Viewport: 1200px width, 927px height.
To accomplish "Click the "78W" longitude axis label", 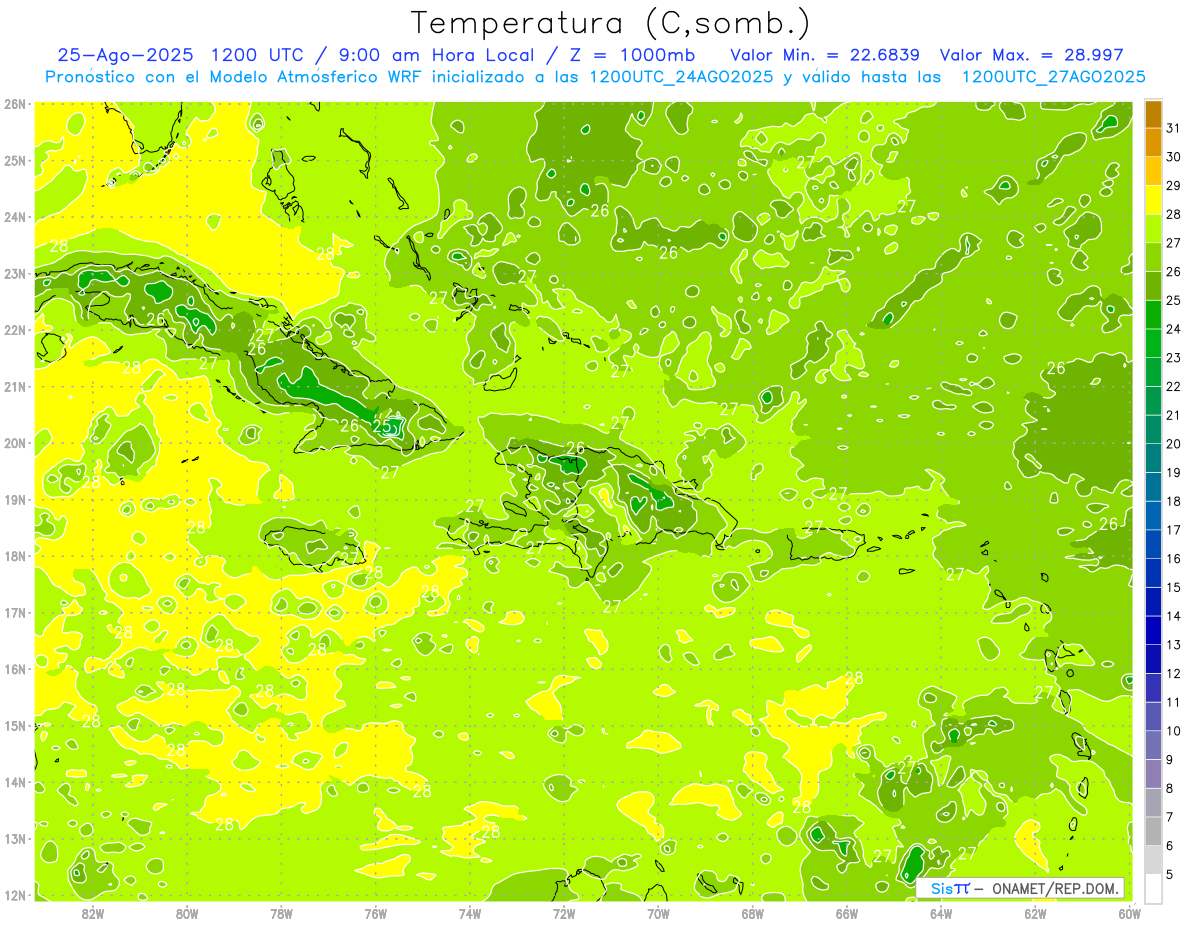I will pos(281,913).
